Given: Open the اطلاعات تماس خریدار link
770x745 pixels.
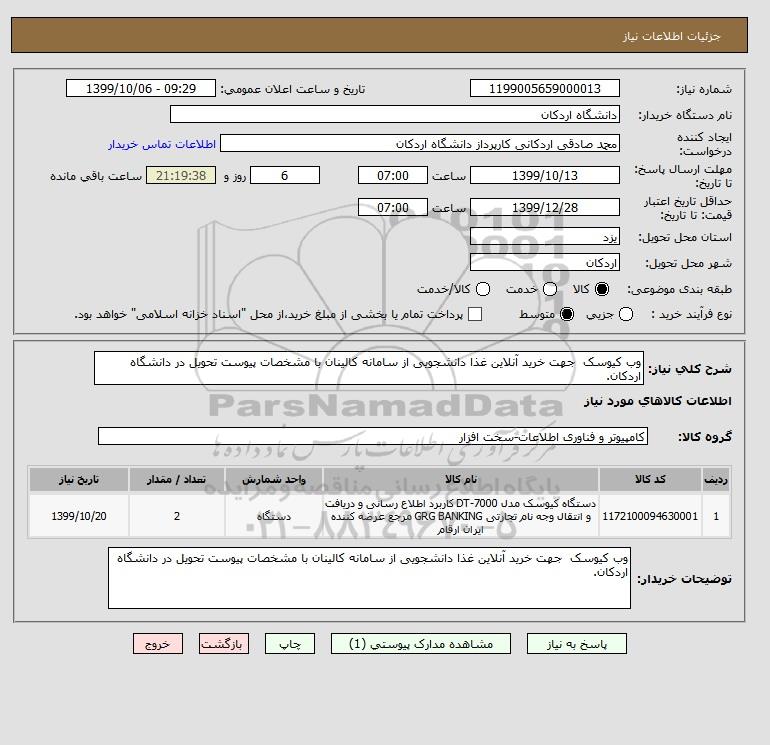Looking at the screenshot, I should 162,144.
